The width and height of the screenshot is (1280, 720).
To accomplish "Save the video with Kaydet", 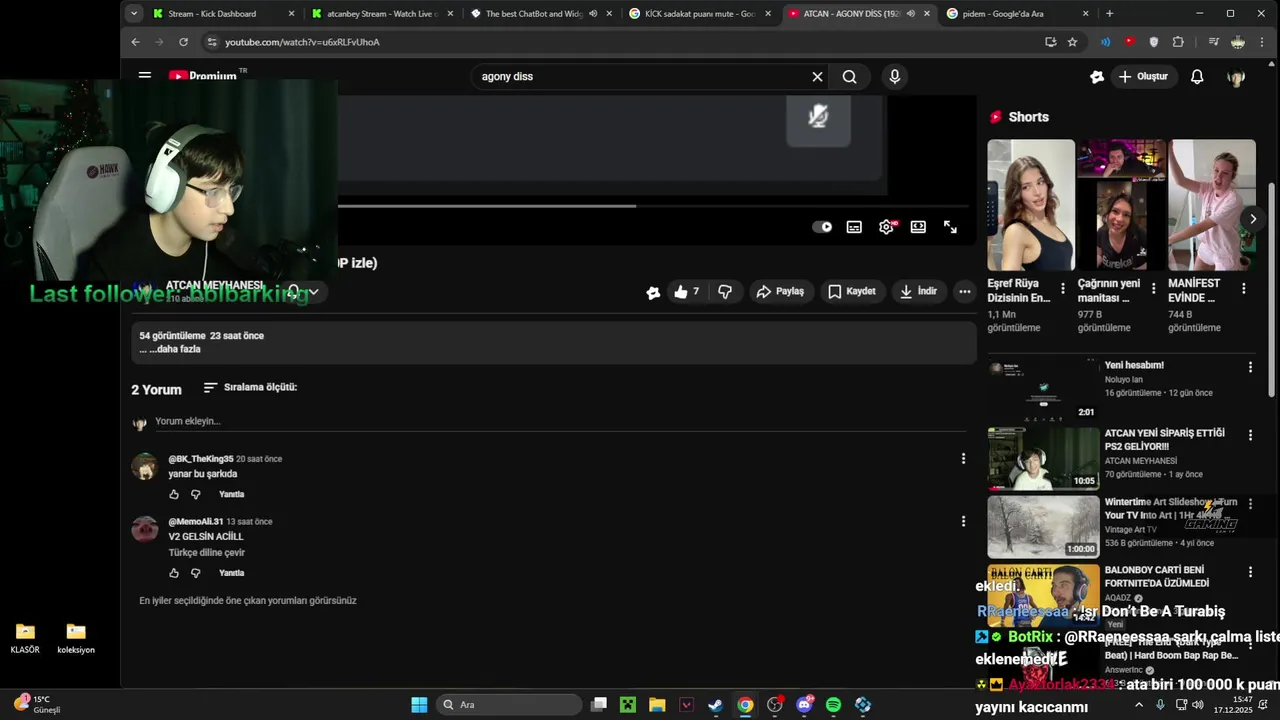I will pyautogui.click(x=852, y=291).
